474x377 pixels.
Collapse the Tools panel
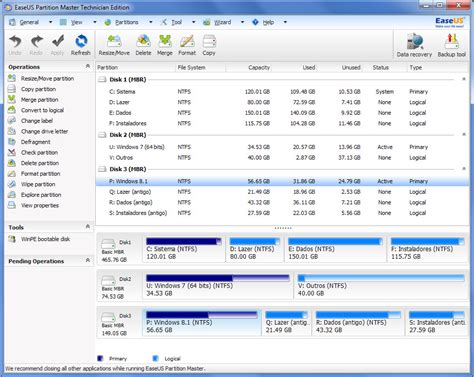tap(88, 227)
